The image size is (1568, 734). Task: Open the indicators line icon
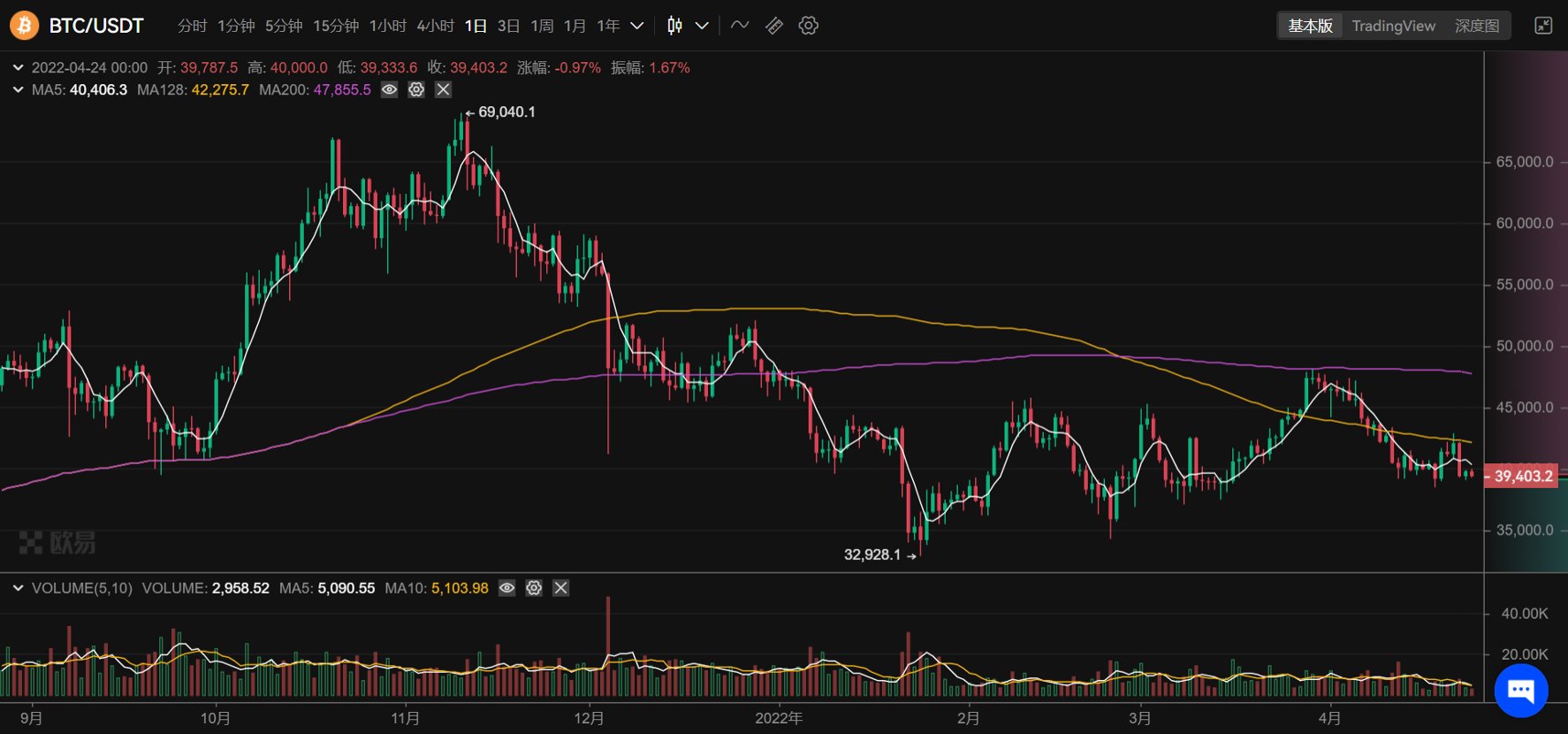(740, 26)
